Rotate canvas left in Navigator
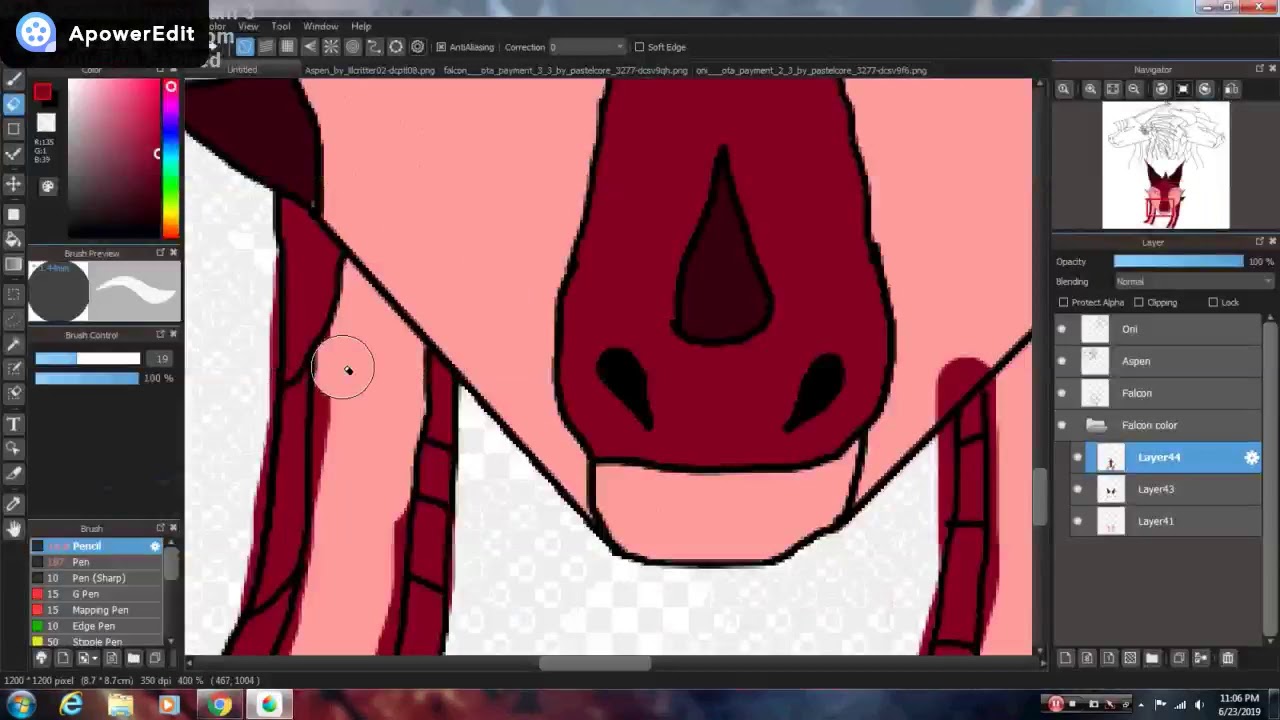1280x720 pixels. coord(1161,89)
